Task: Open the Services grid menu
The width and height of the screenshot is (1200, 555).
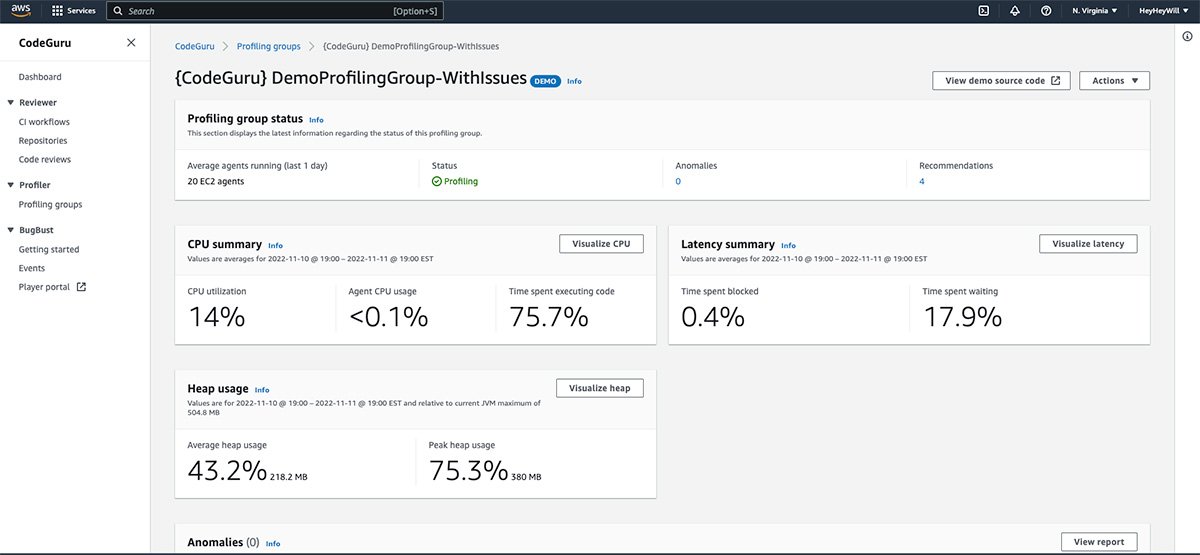Action: coord(58,11)
